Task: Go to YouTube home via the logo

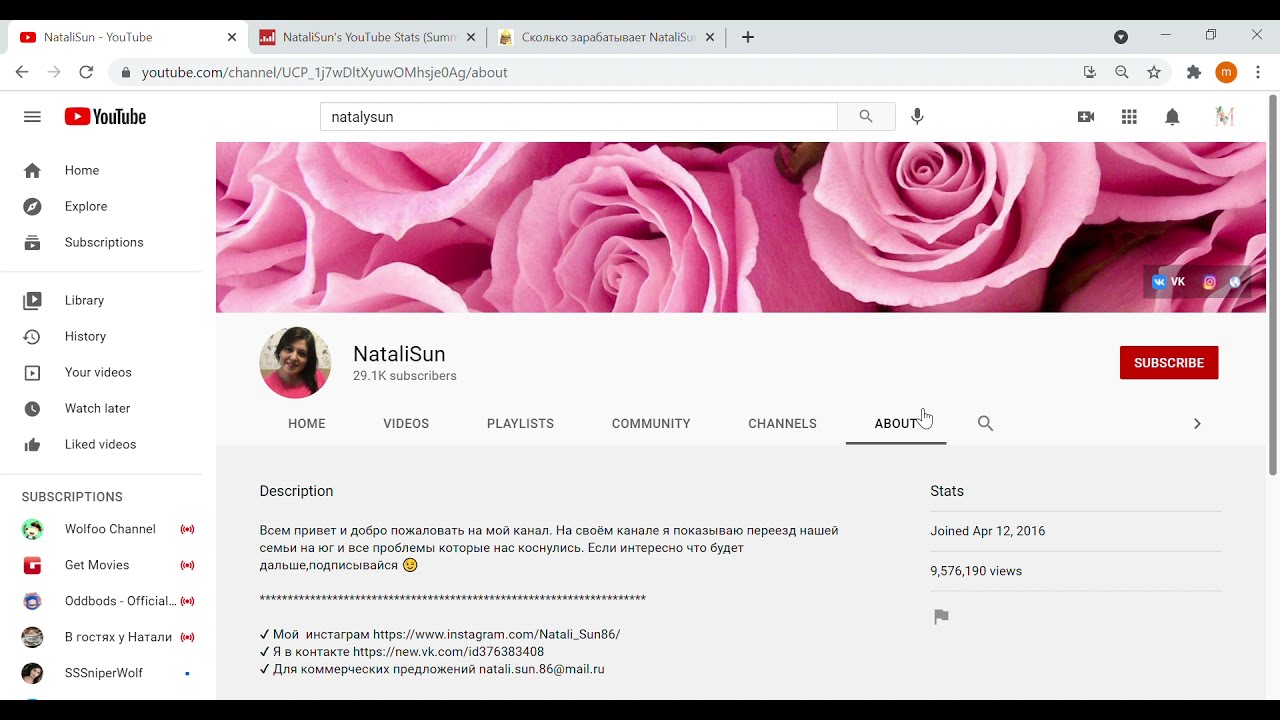Action: 105,117
